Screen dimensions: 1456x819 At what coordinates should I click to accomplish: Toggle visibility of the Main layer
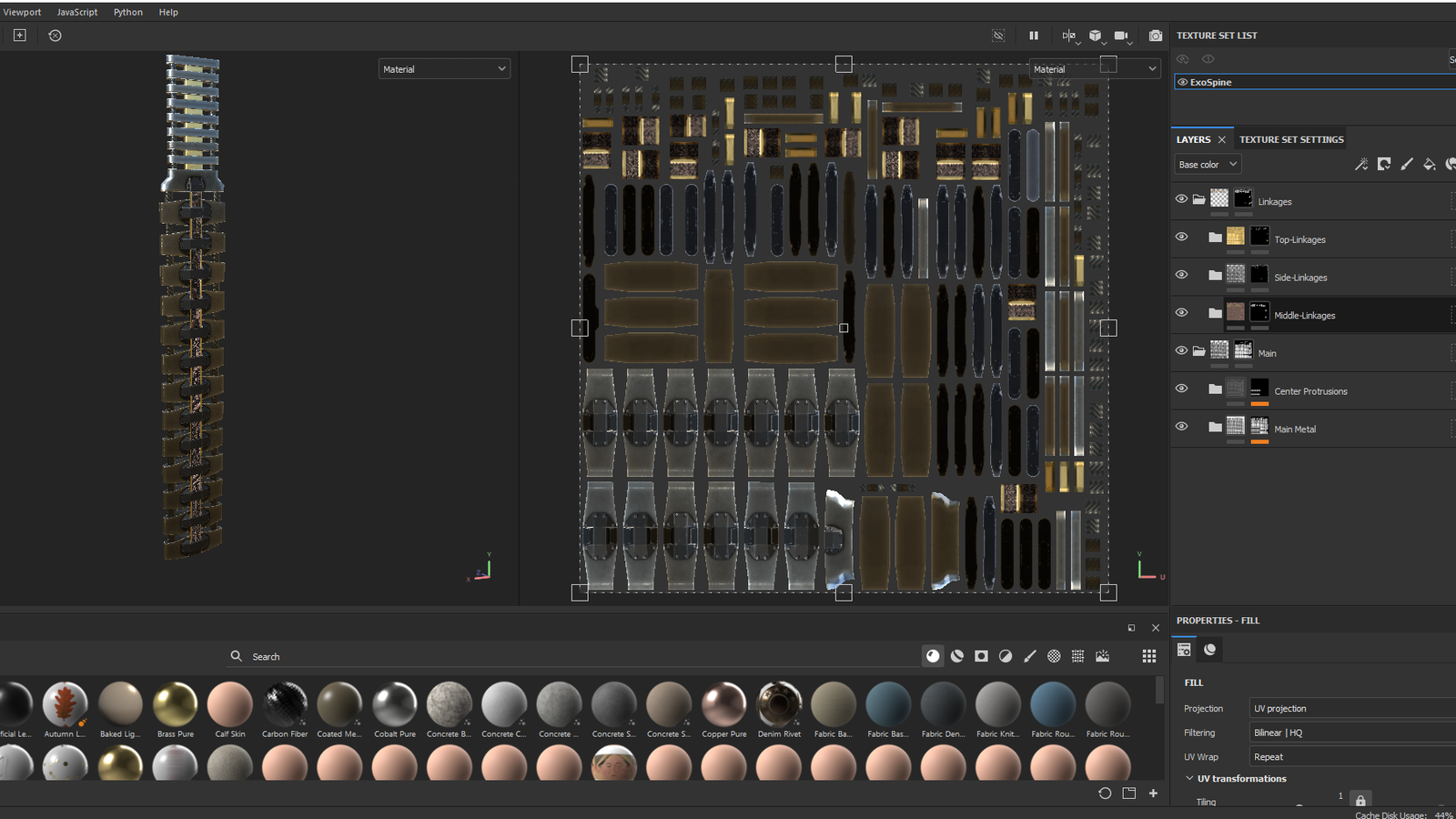pyautogui.click(x=1181, y=350)
